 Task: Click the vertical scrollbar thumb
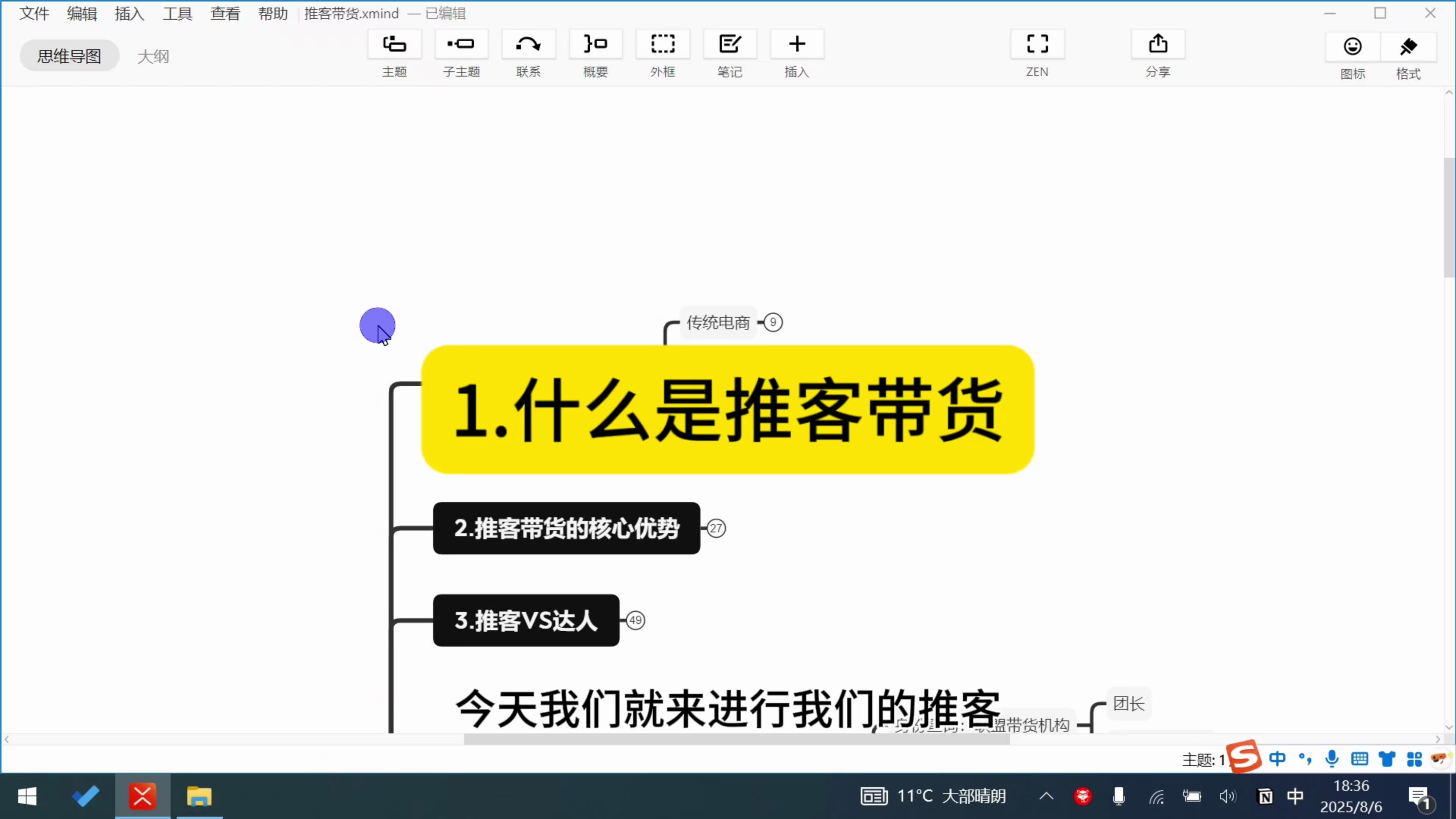pyautogui.click(x=1450, y=218)
